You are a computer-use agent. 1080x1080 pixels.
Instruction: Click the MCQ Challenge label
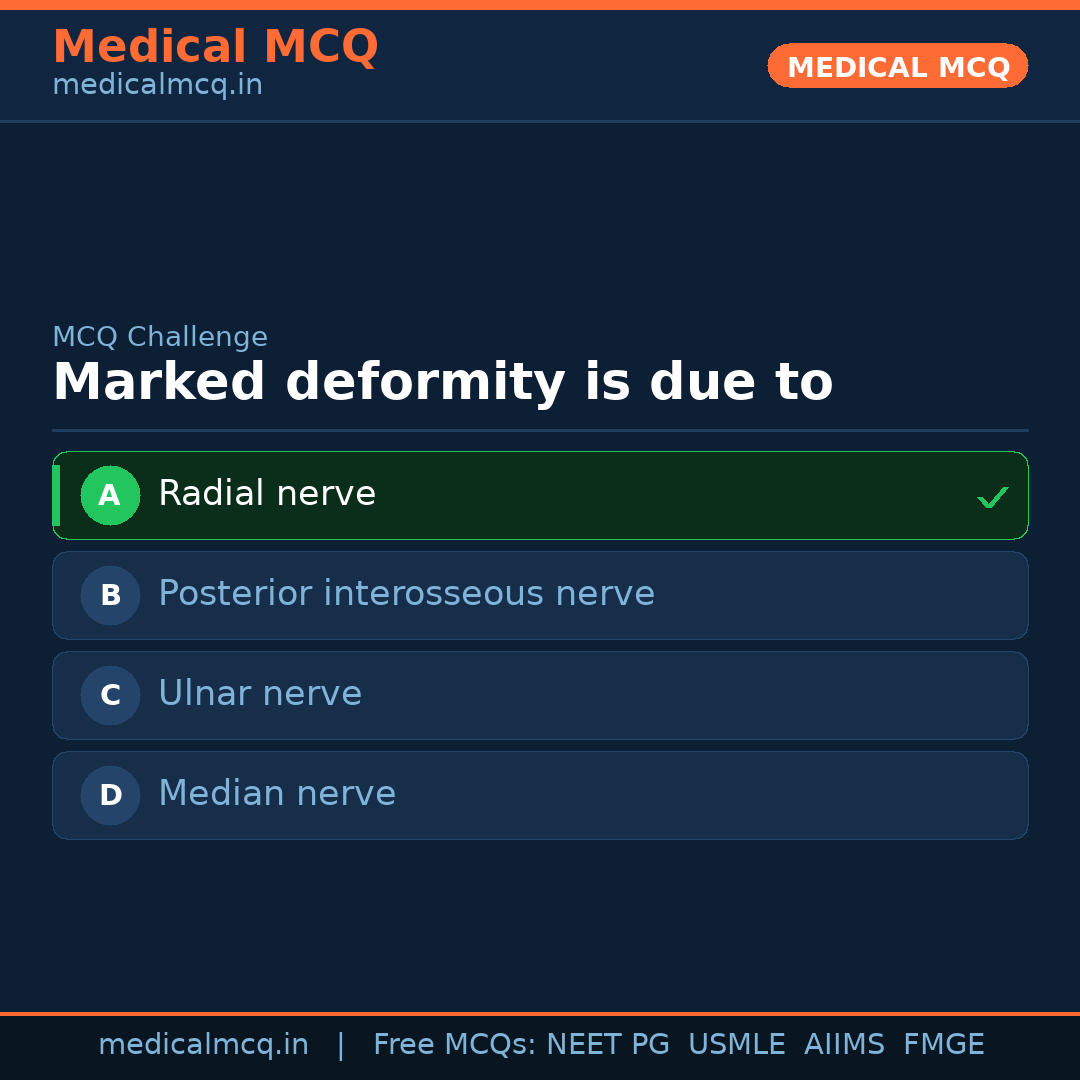[x=160, y=336]
